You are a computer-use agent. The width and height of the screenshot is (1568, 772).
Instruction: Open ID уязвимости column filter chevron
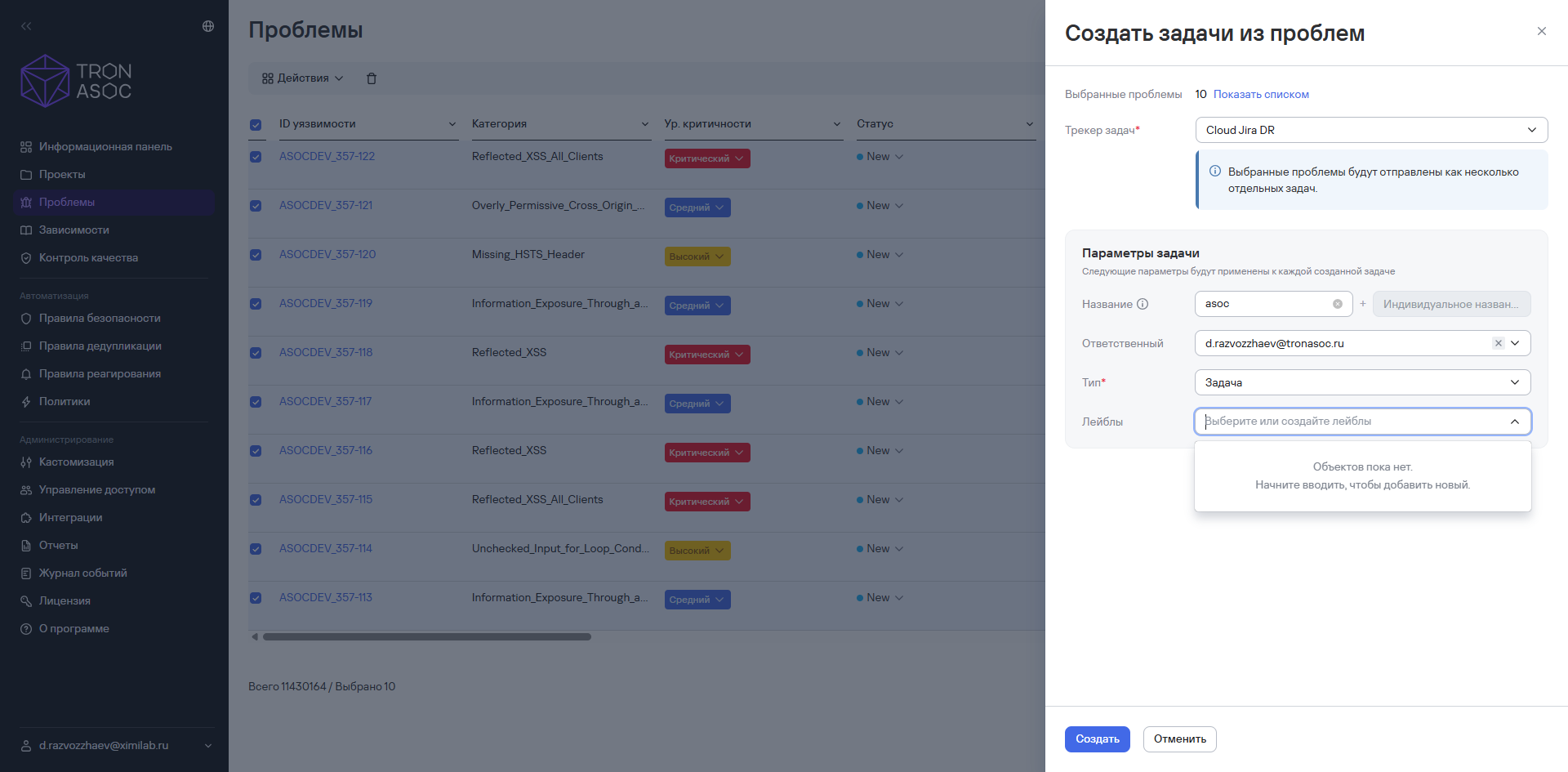coord(452,124)
